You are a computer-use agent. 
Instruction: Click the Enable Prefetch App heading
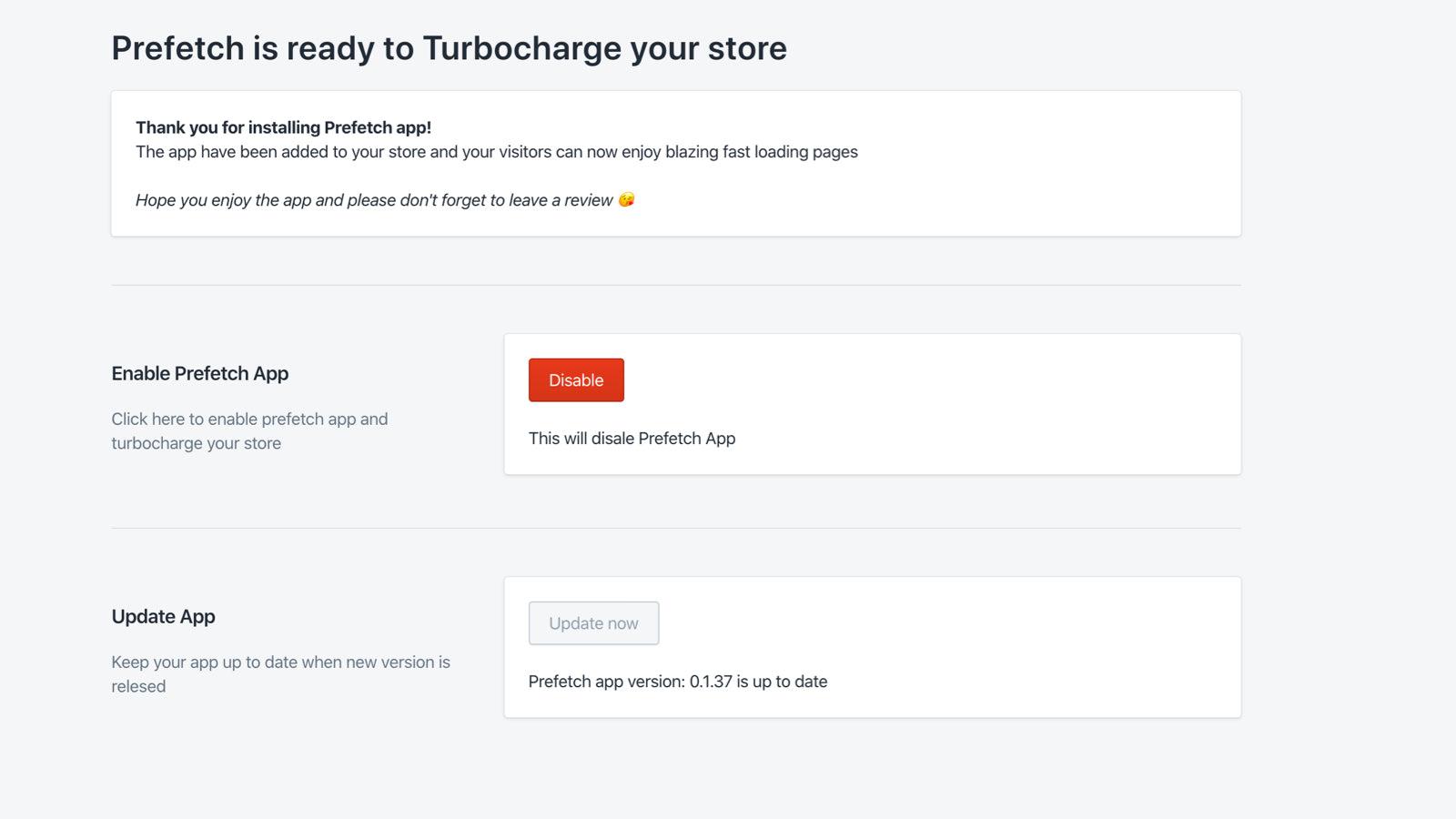pos(199,373)
